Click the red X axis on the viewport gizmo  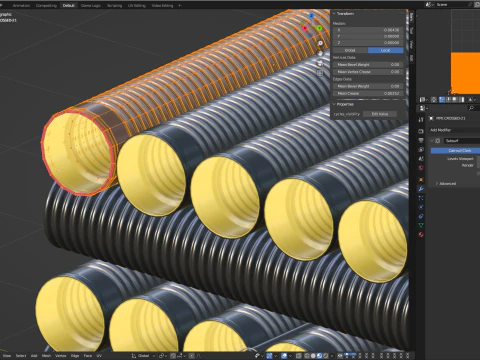point(305,28)
